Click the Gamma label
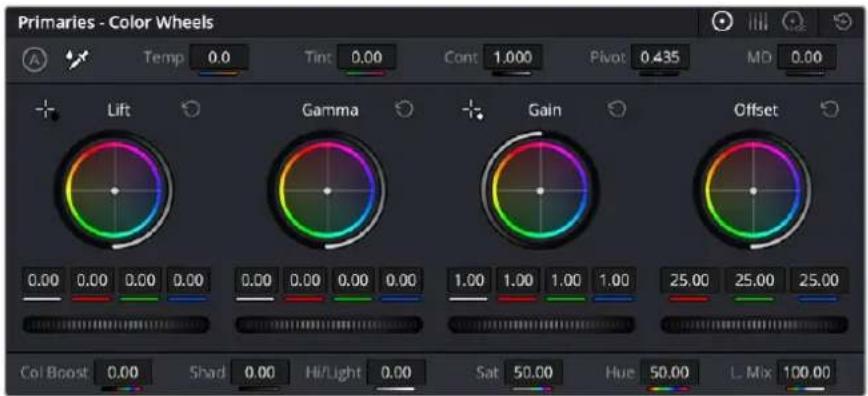Viewport: 868px width, 396px height. (x=330, y=110)
